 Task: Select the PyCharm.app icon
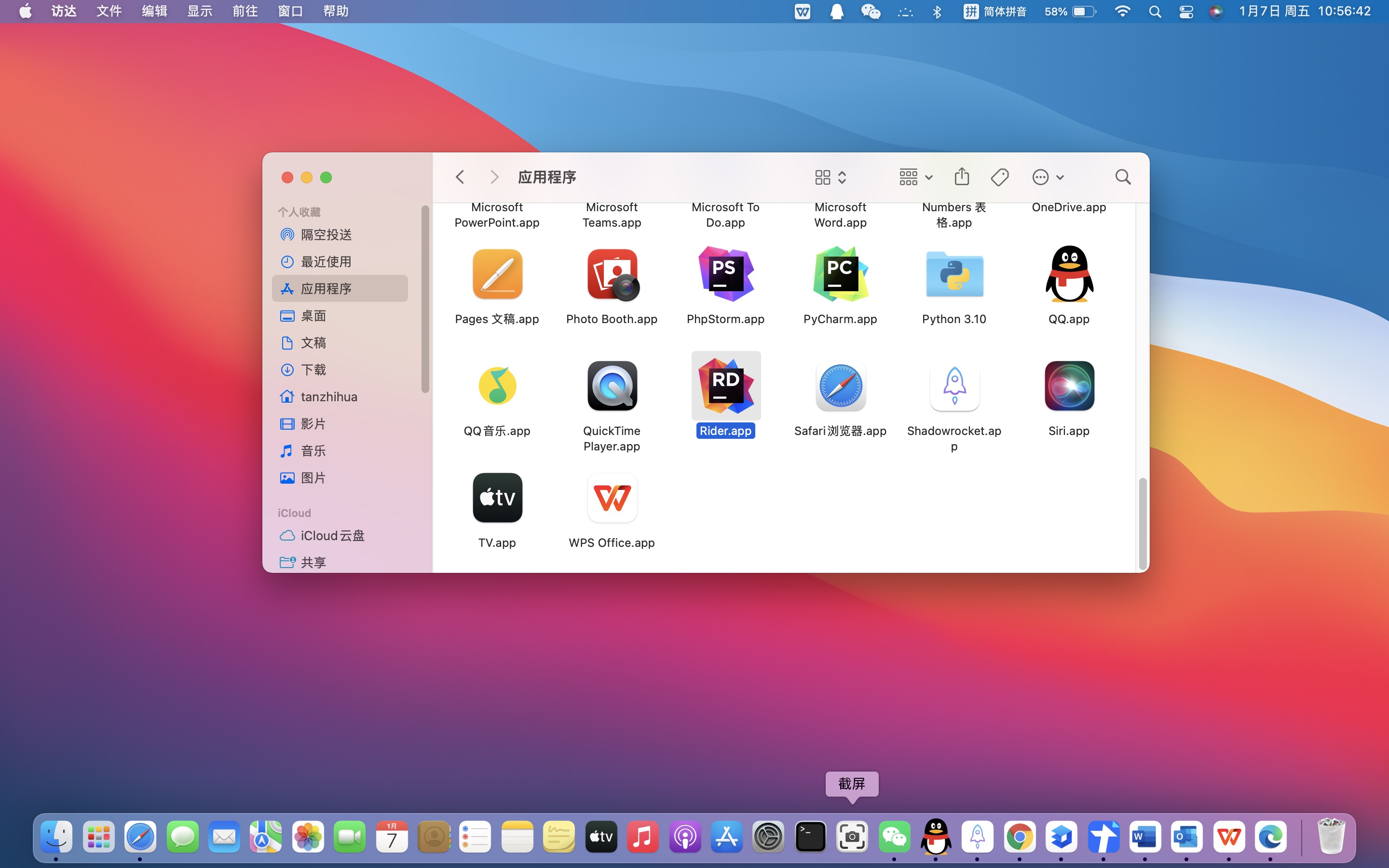click(840, 274)
